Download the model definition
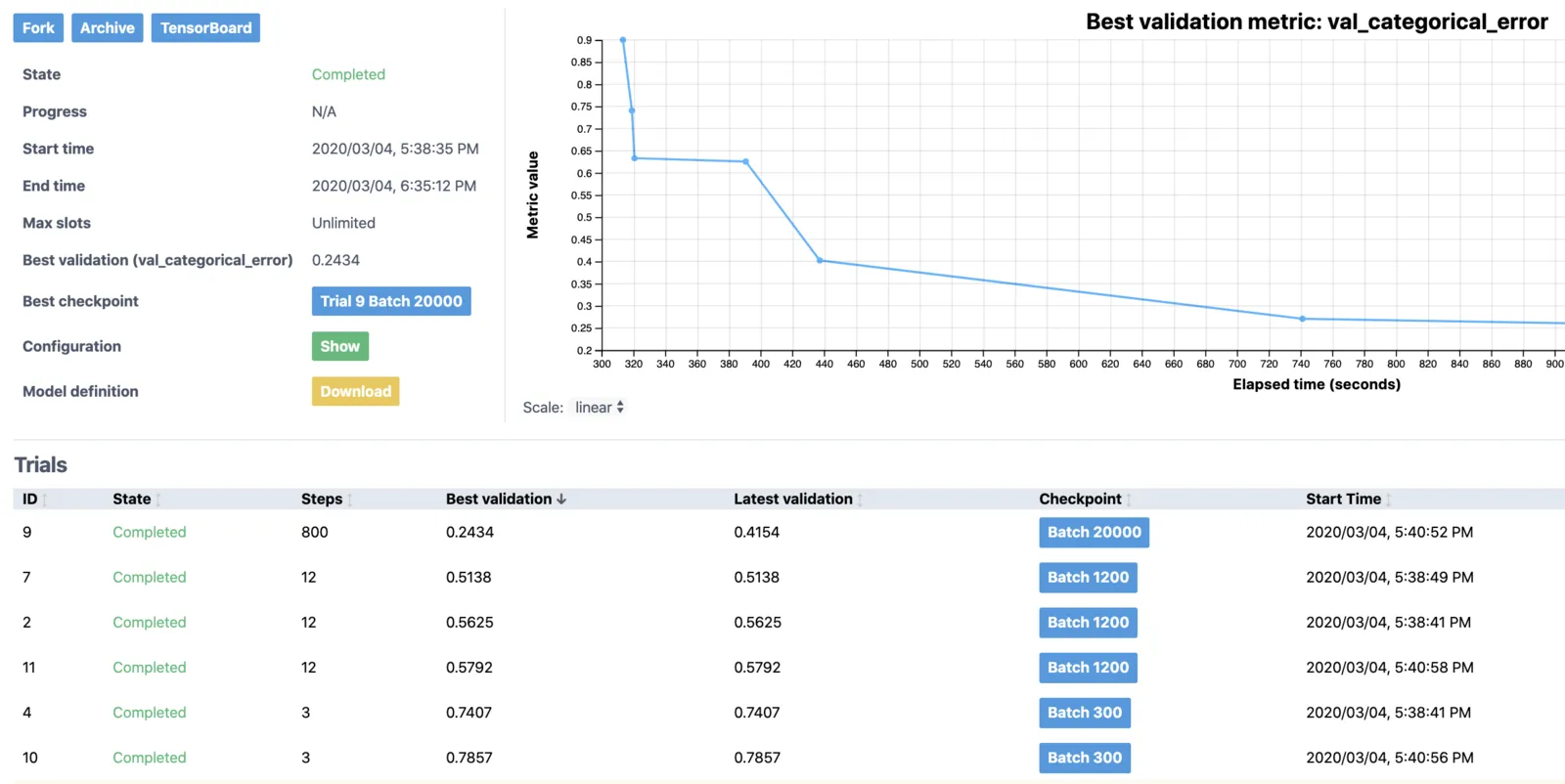The image size is (1565, 784). tap(355, 391)
